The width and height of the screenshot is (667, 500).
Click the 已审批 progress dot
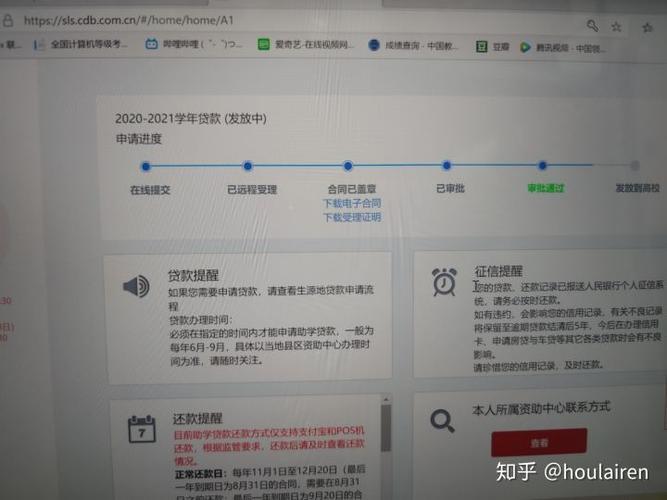(x=447, y=165)
